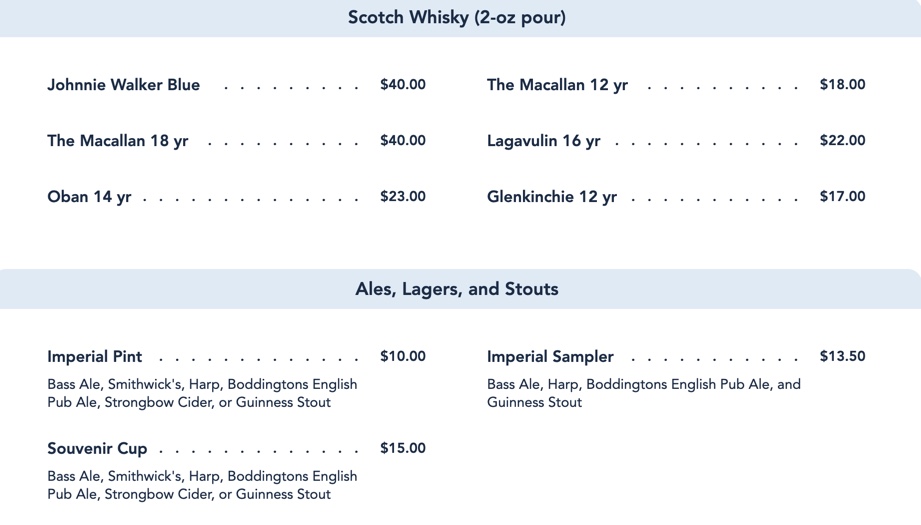Click the $13.50 price
The height and width of the screenshot is (525, 921).
[842, 357]
